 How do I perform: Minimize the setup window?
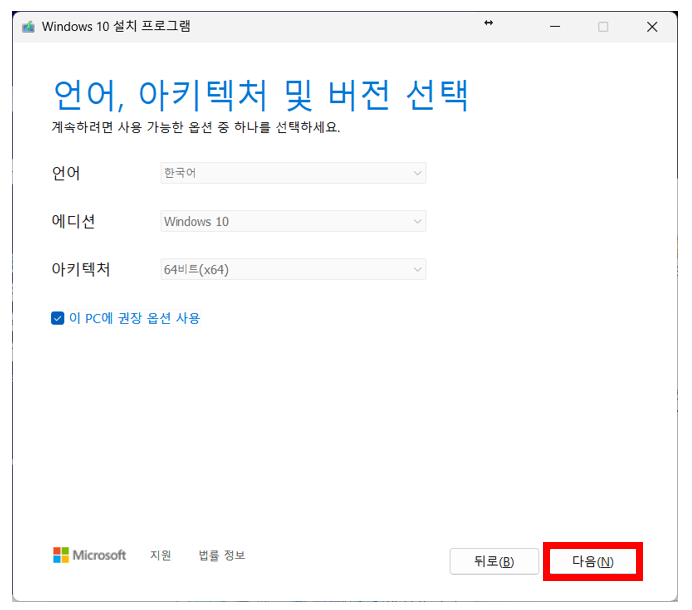[x=555, y=27]
